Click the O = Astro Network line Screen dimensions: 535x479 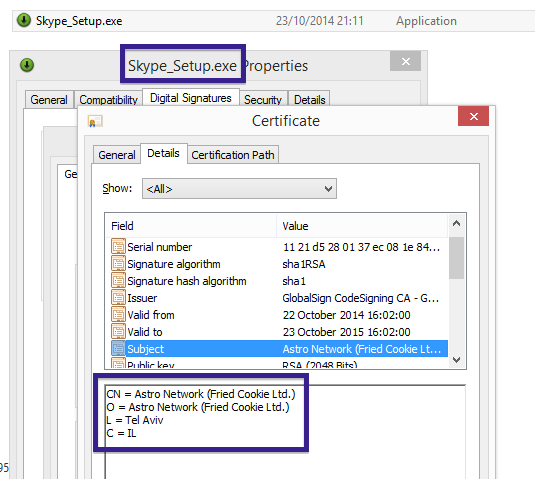(198, 407)
